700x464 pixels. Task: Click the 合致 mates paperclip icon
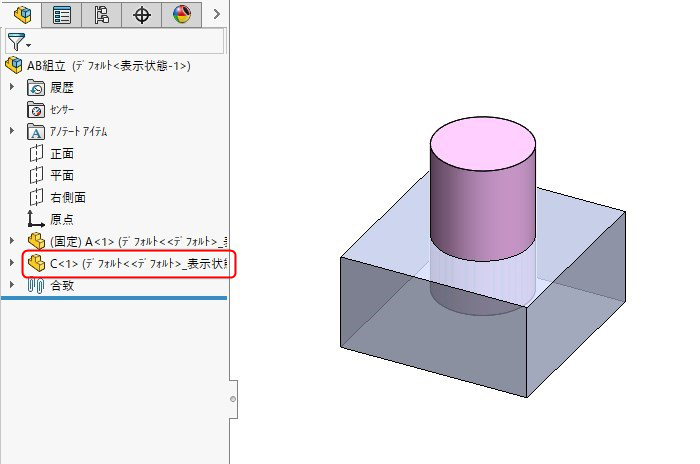(x=36, y=286)
